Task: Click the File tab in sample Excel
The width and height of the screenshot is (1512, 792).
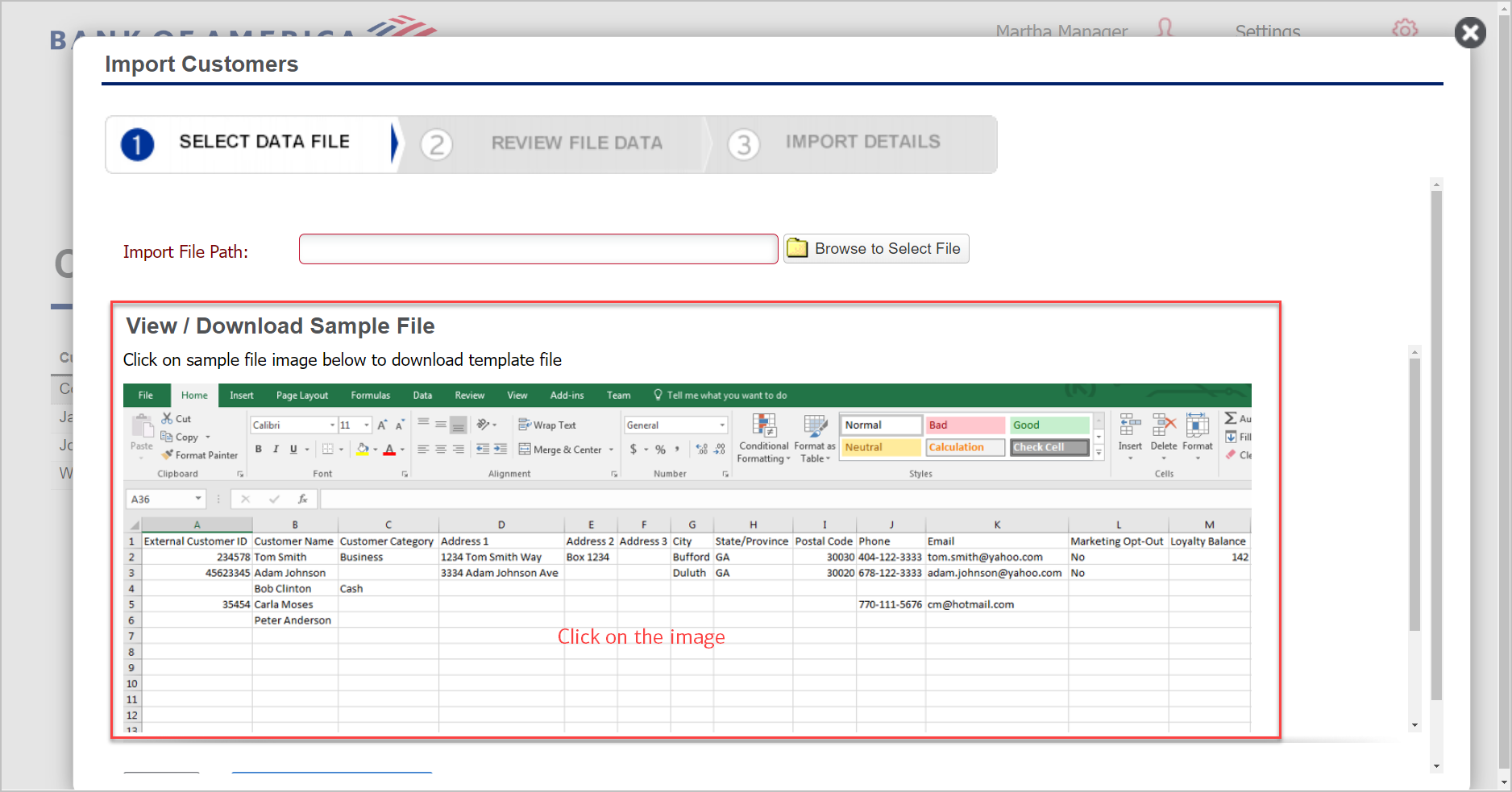Action: click(x=146, y=395)
